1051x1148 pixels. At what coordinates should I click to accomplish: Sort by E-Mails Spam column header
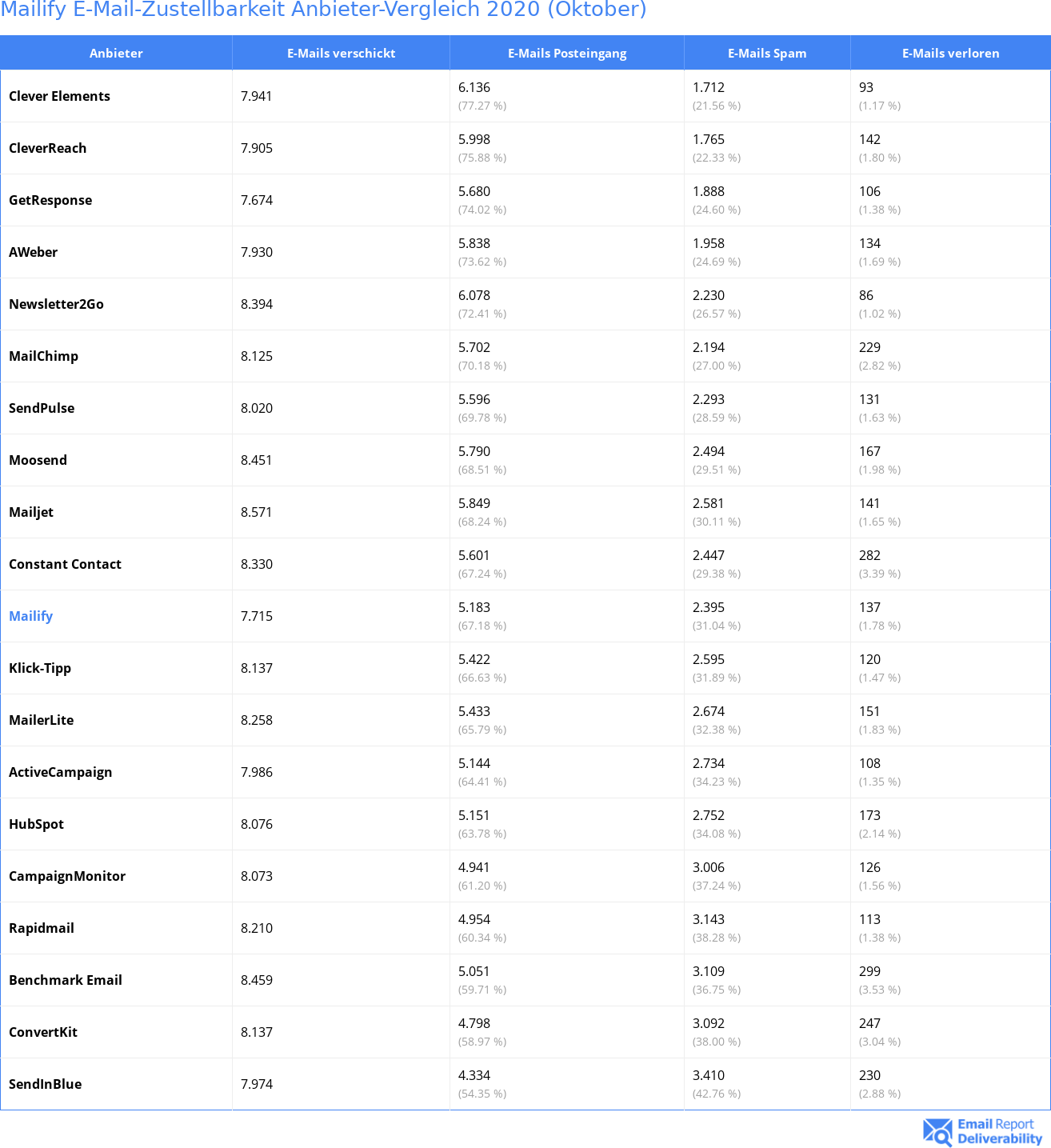[767, 53]
